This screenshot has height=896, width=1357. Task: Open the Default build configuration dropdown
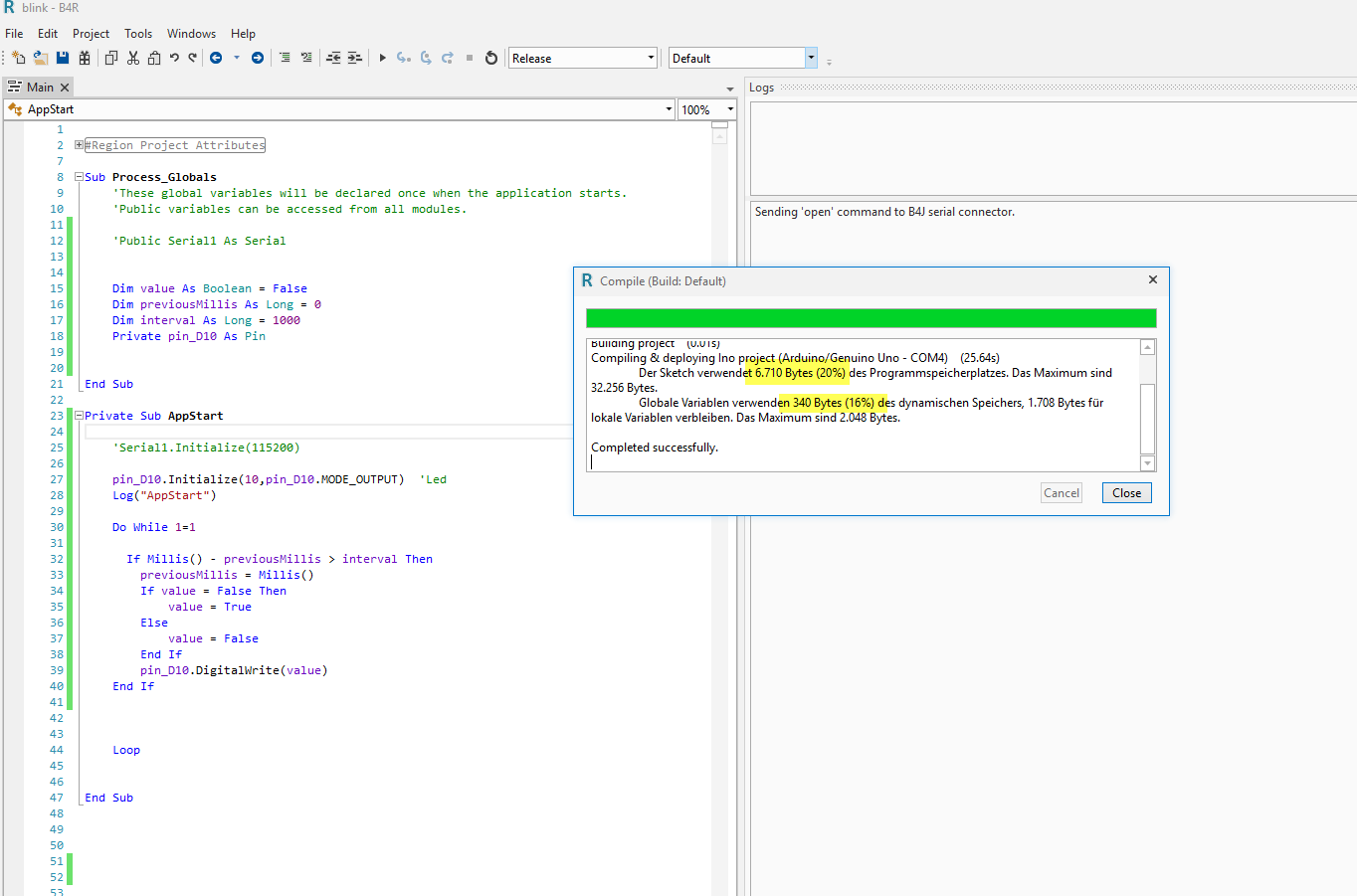click(811, 58)
